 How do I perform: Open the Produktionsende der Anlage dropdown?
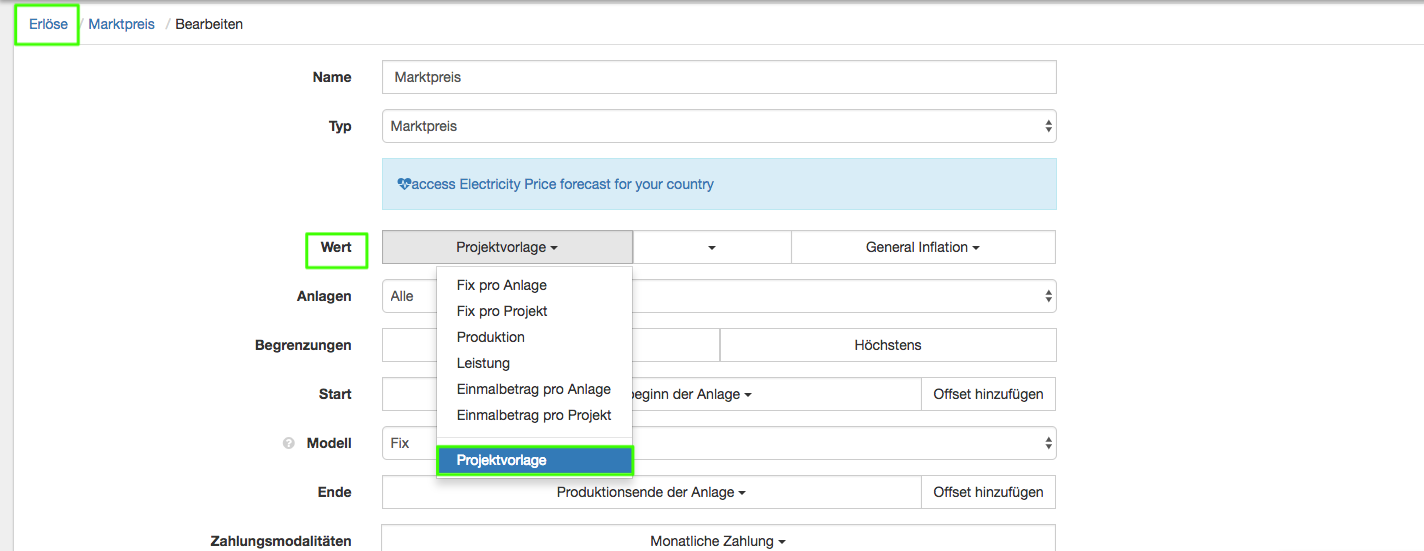pos(651,492)
